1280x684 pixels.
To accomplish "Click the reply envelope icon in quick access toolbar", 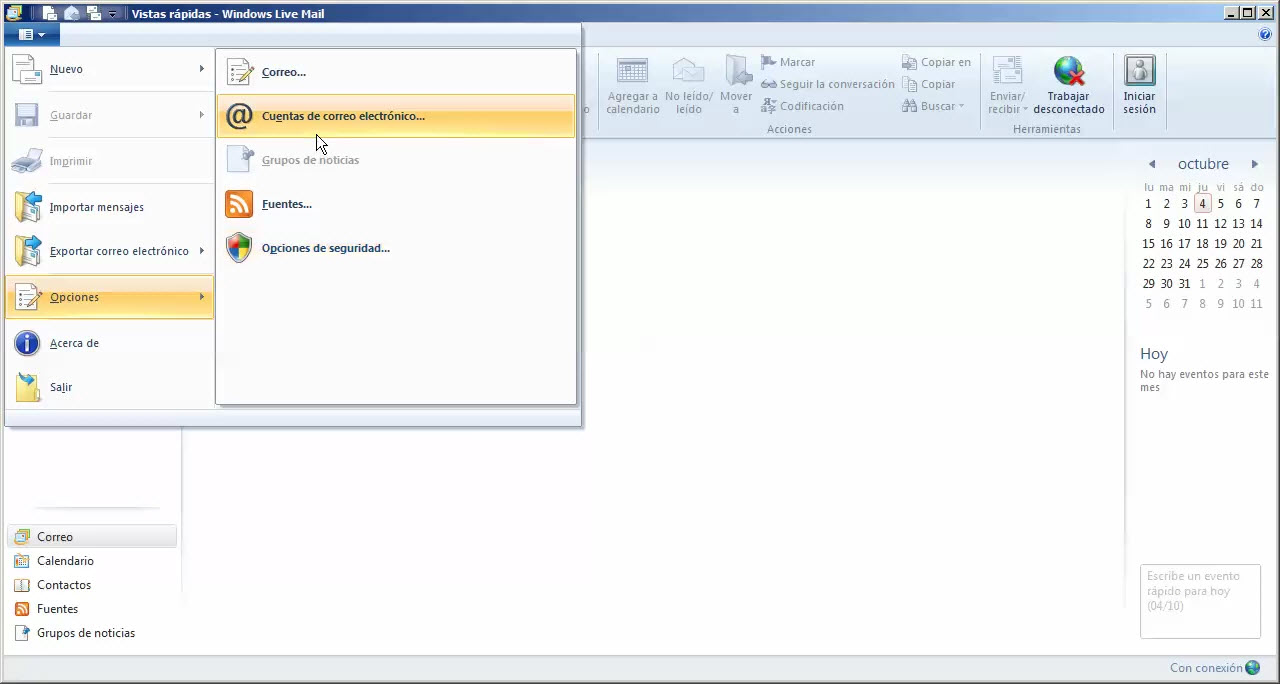I will point(72,13).
